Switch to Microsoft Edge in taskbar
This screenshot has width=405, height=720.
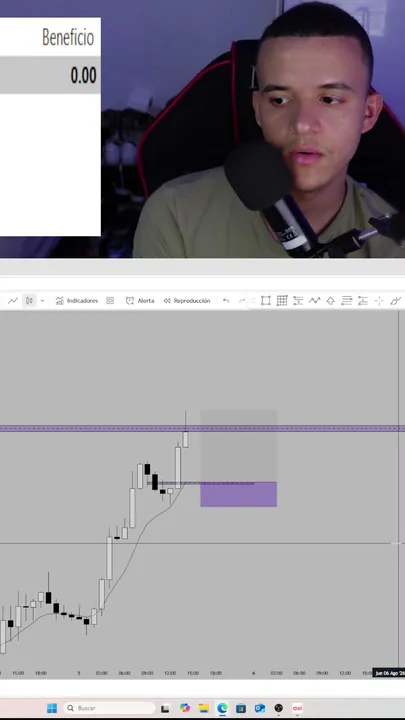coord(222,708)
